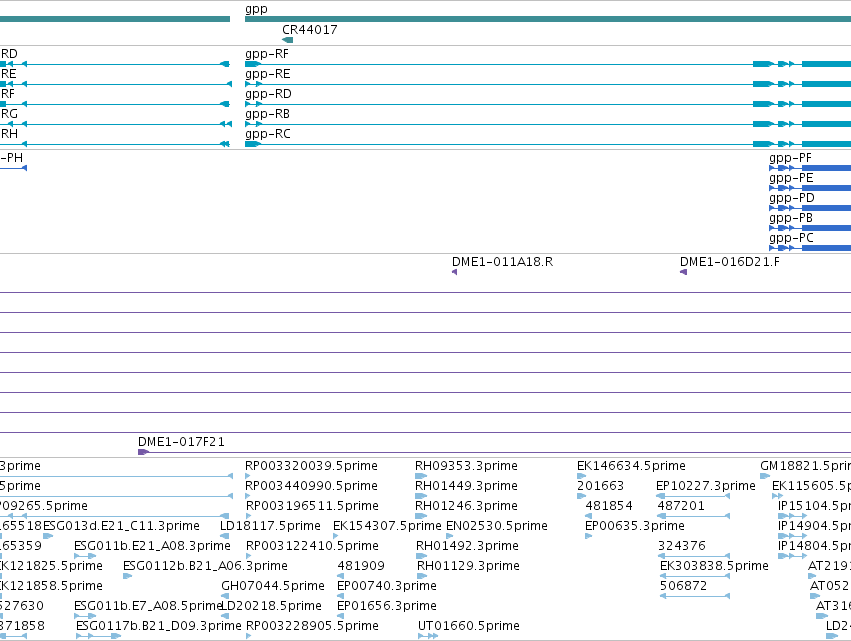Select EST RP003196511.5prime
This screenshot has height=641, width=851.
(312, 506)
